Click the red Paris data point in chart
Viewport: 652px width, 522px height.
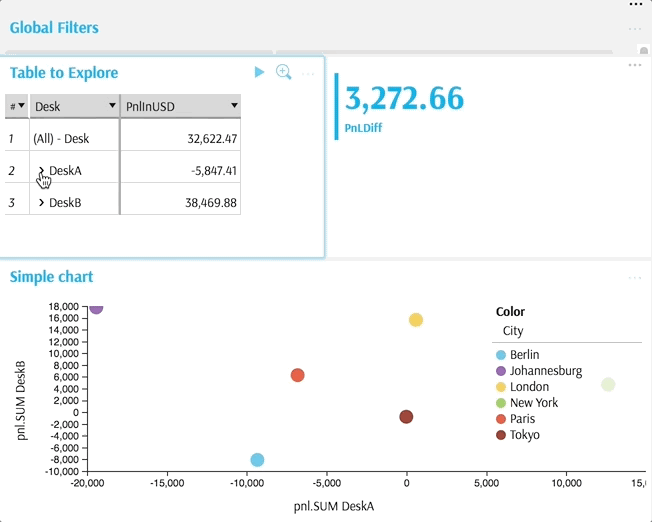(298, 375)
